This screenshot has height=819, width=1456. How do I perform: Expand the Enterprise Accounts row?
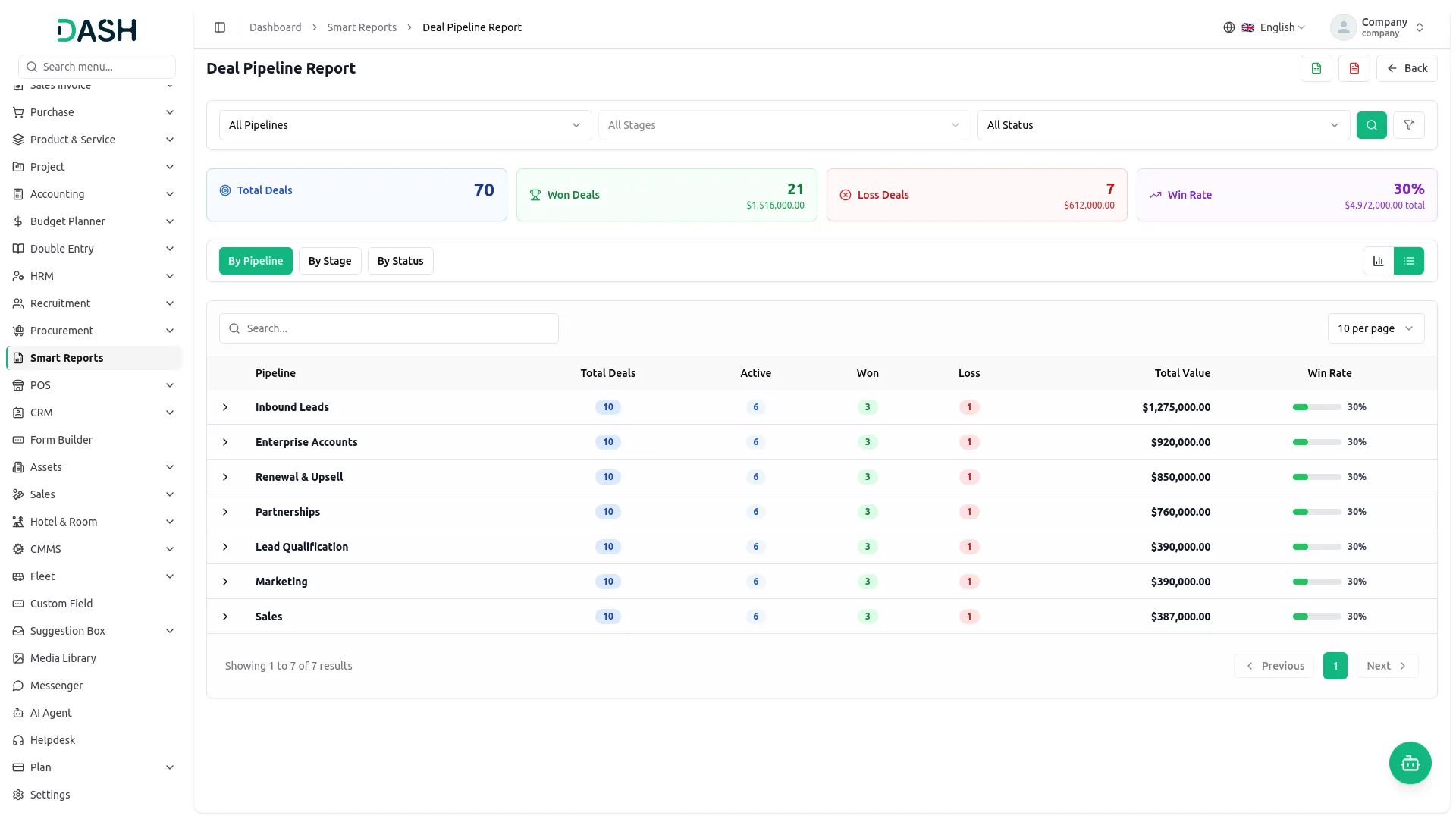click(225, 442)
